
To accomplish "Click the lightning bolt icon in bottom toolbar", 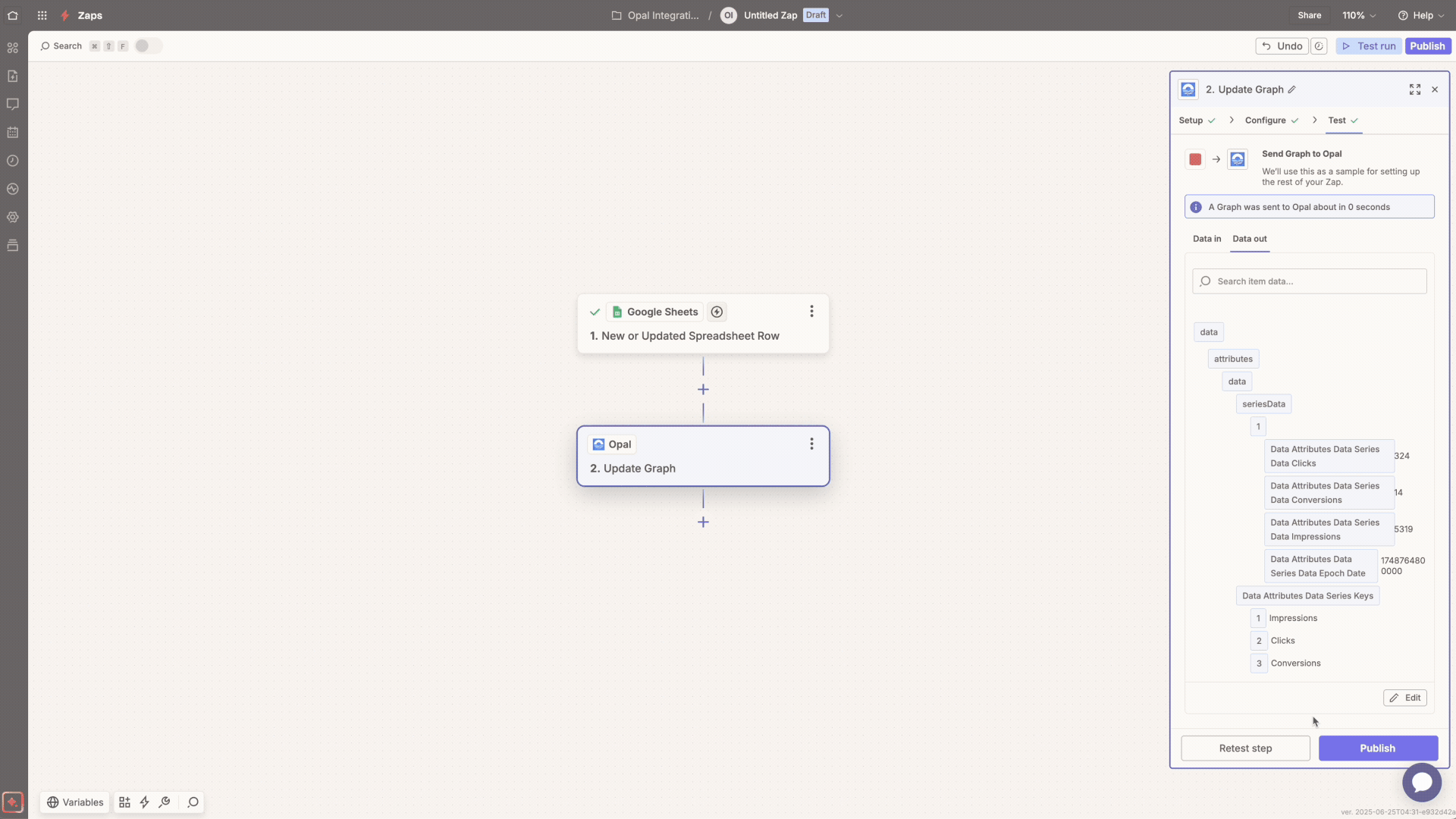I will tap(144, 802).
